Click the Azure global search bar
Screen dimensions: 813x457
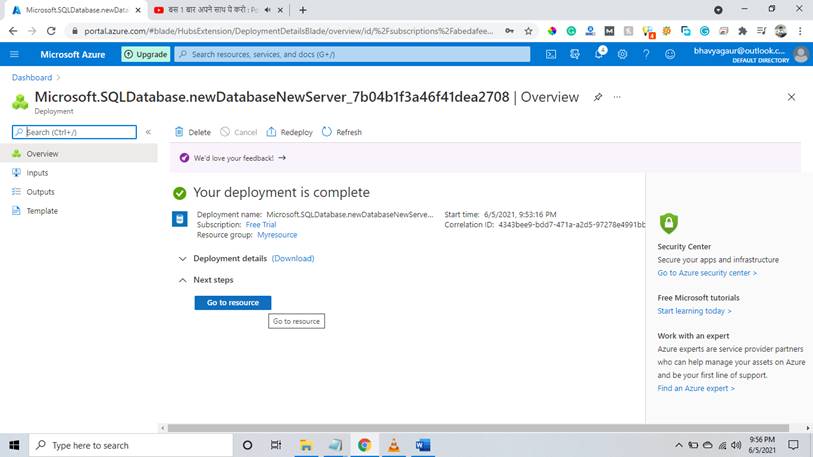pos(352,54)
